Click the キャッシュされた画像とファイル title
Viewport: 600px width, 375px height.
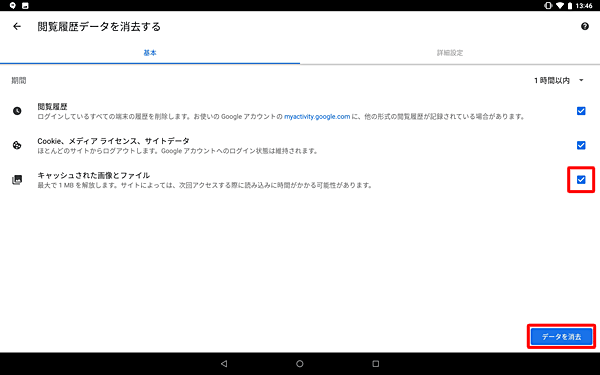pos(94,175)
